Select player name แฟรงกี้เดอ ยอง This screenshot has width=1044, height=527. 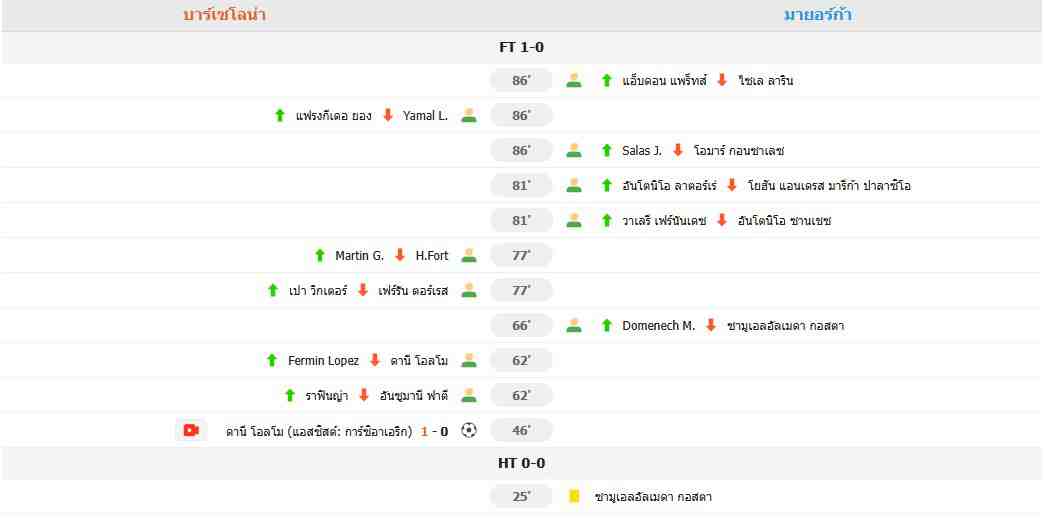pyautogui.click(x=334, y=116)
